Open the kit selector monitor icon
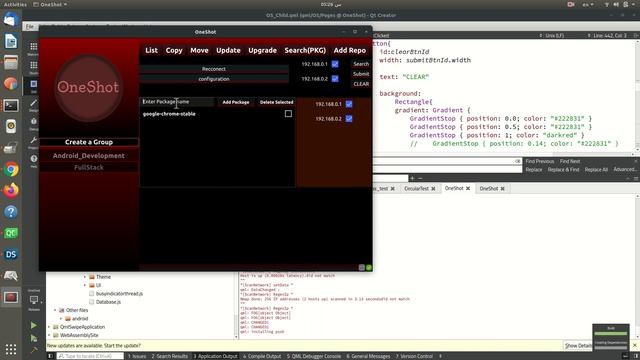Viewport: 640px width, 360px height. pyautogui.click(x=34, y=301)
